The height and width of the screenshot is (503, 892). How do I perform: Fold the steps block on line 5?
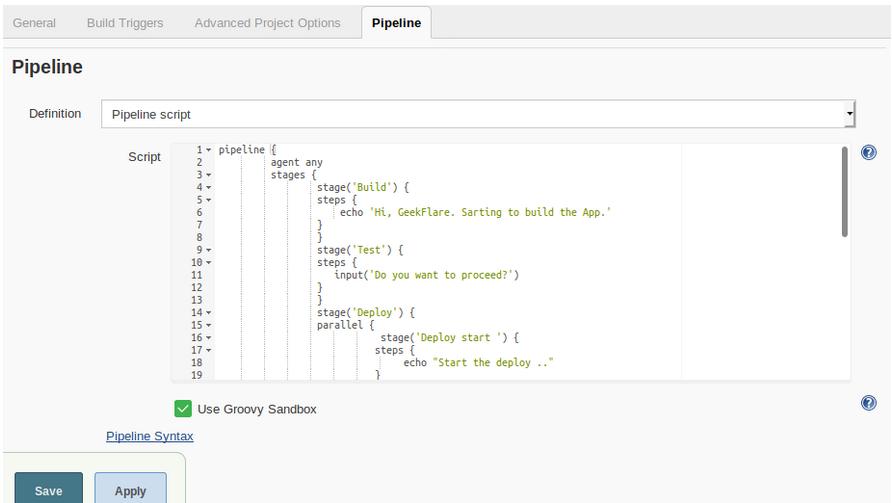[x=208, y=200]
